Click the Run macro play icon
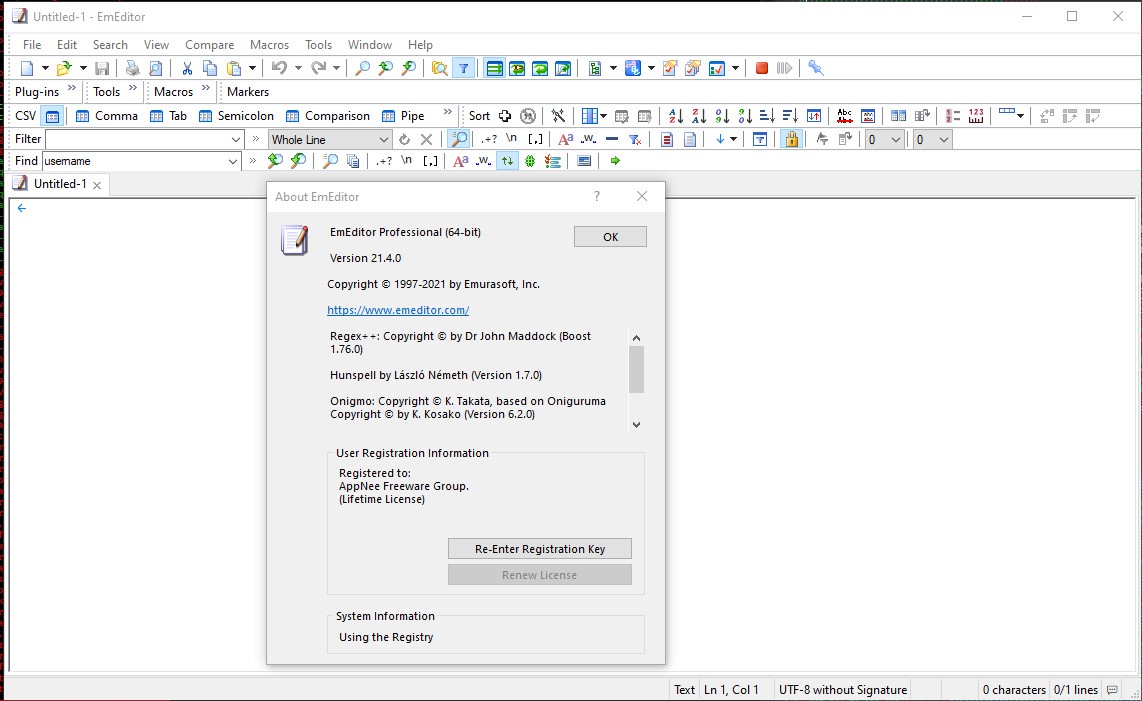Screen dimensions: 1142x701 click(784, 68)
